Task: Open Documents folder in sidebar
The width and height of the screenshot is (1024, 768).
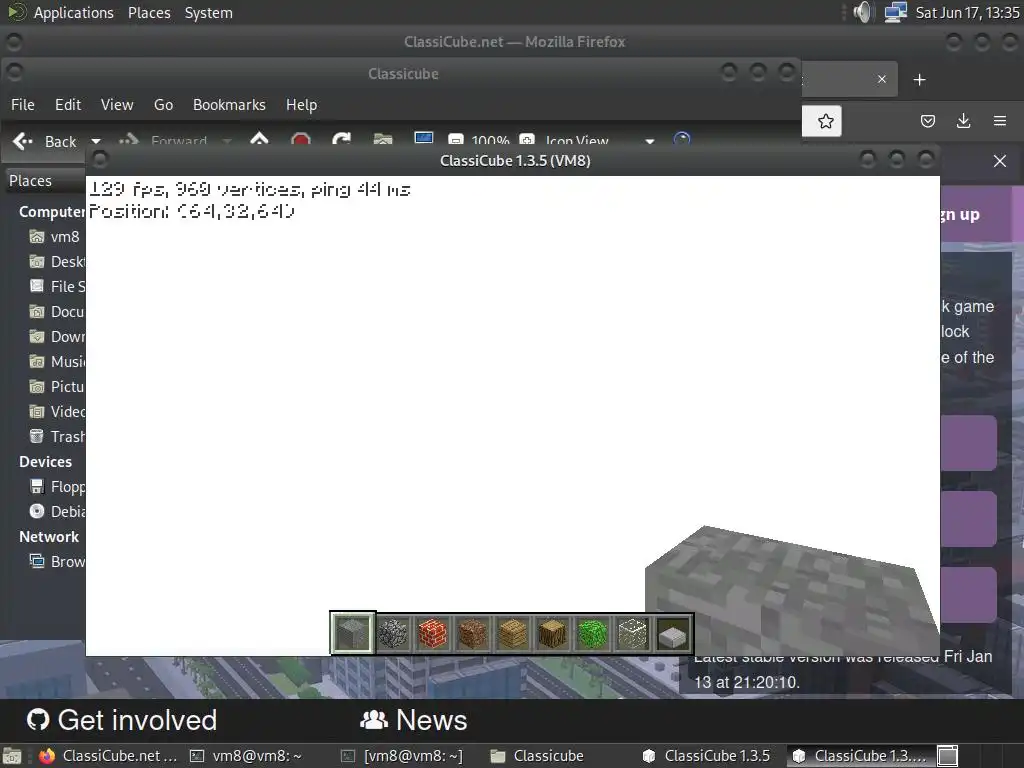Action: [x=57, y=312]
